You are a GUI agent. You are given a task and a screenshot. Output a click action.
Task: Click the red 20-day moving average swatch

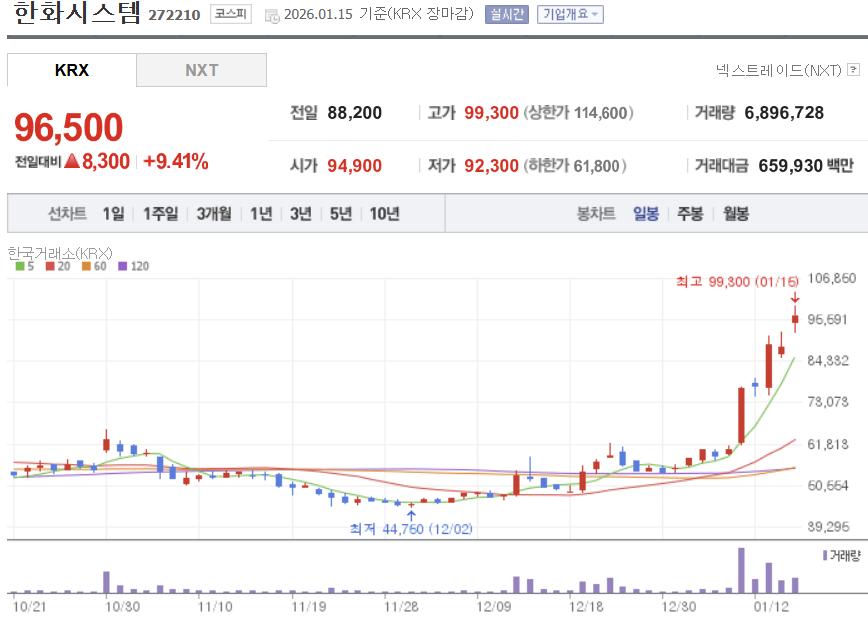click(x=50, y=266)
